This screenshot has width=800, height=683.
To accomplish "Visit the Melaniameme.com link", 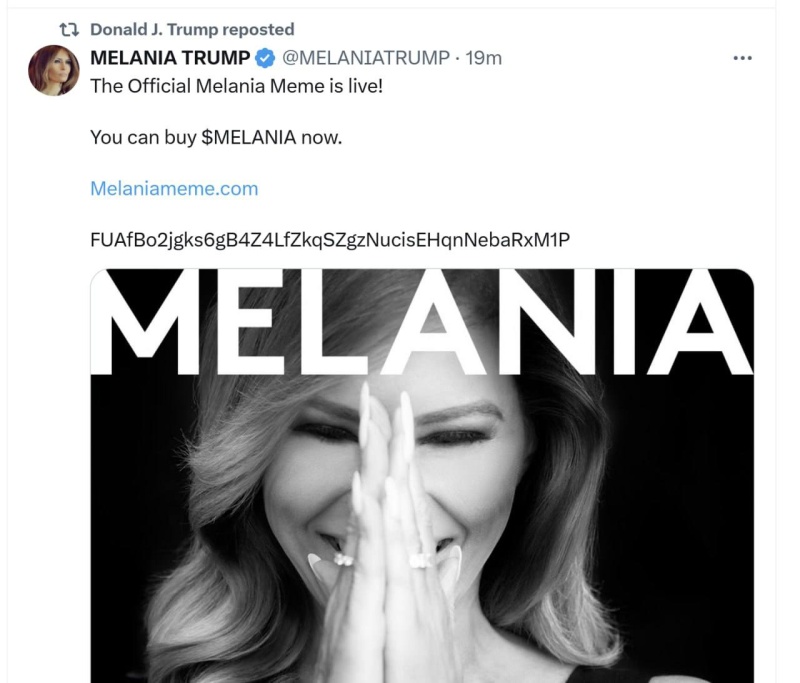I will coord(174,188).
